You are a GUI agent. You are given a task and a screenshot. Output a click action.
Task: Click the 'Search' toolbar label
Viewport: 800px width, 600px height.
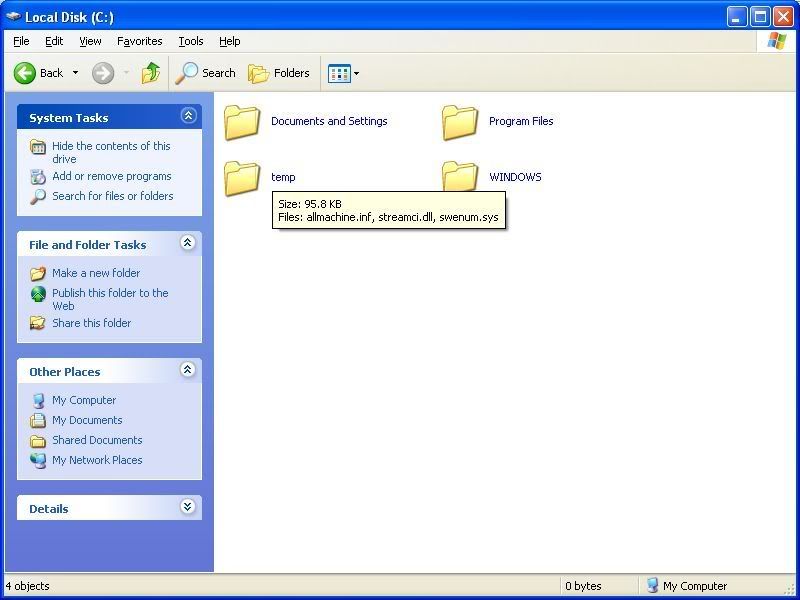click(219, 73)
